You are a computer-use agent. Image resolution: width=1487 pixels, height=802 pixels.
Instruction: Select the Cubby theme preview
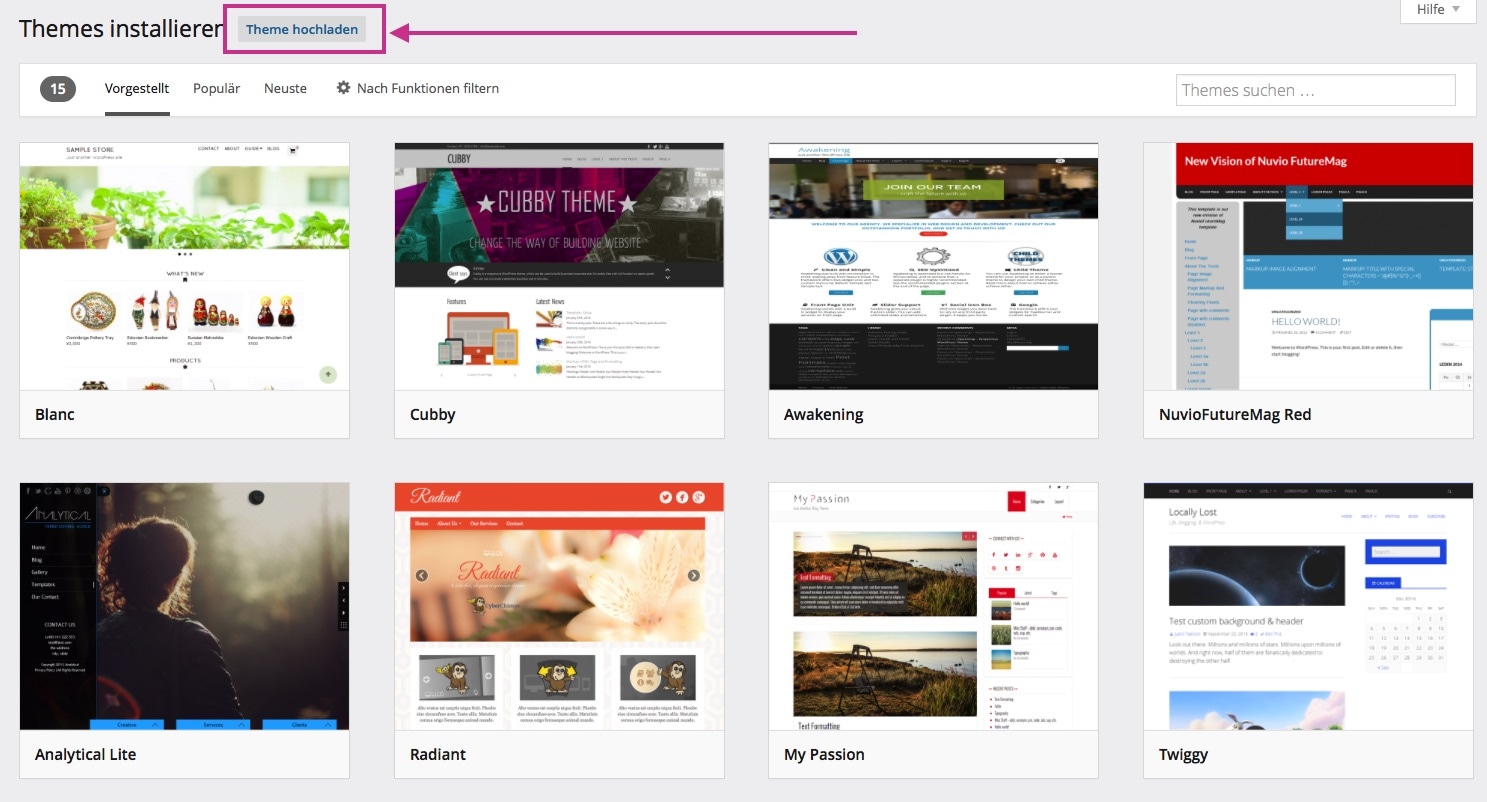pos(559,266)
